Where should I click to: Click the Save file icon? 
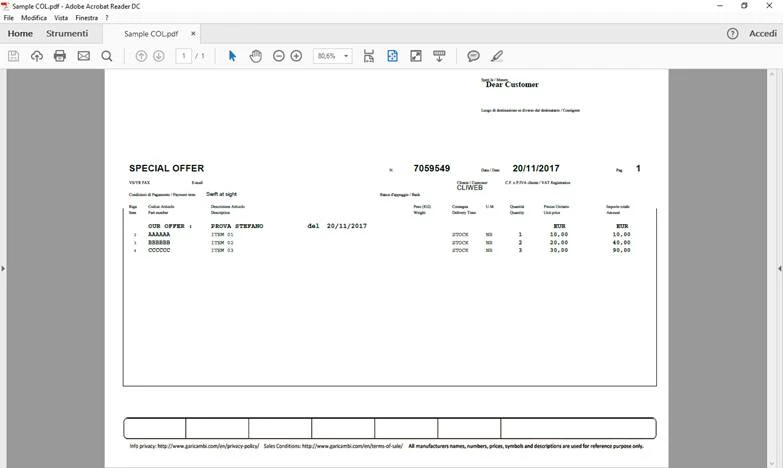(13, 56)
